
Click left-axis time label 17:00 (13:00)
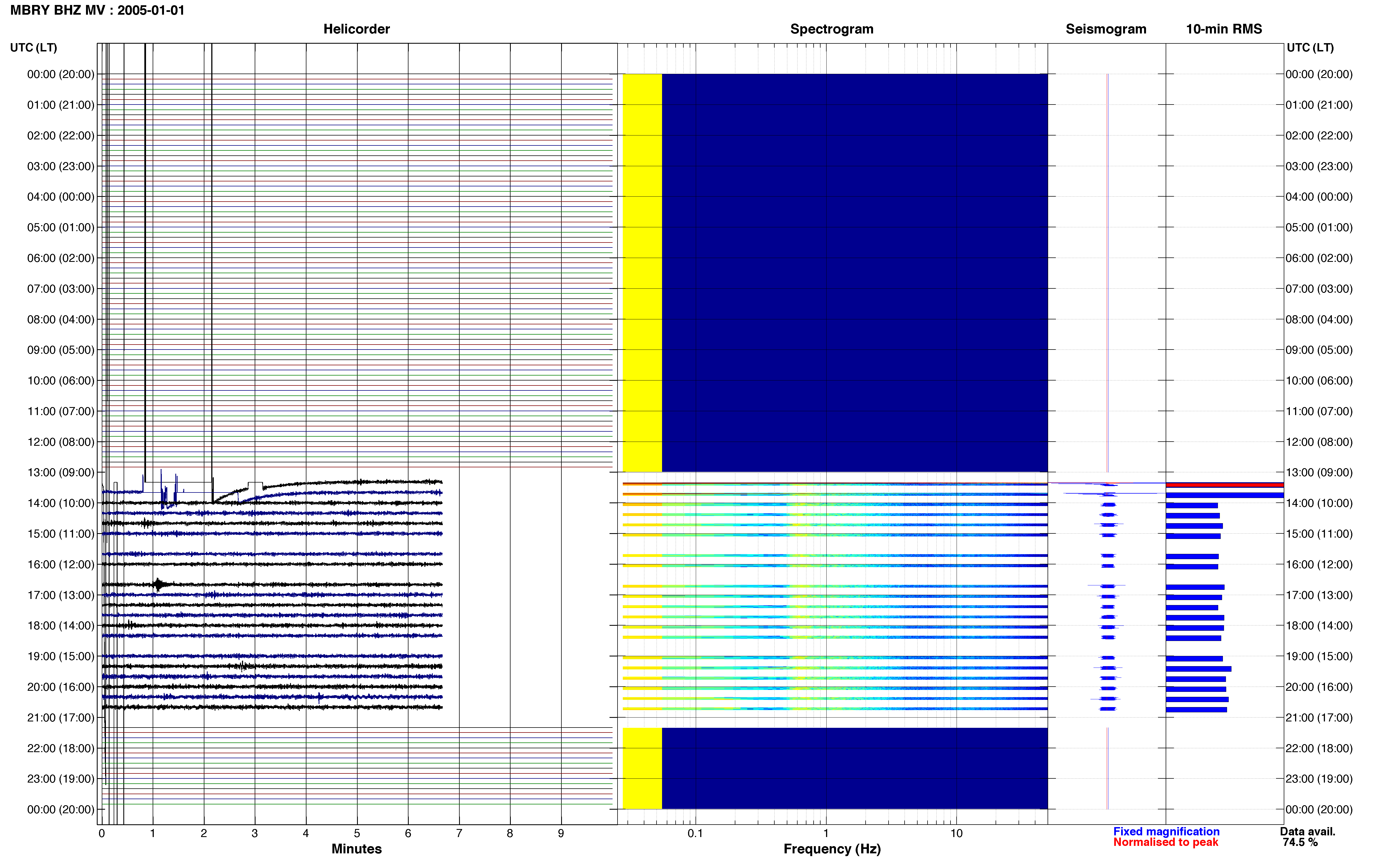61,595
